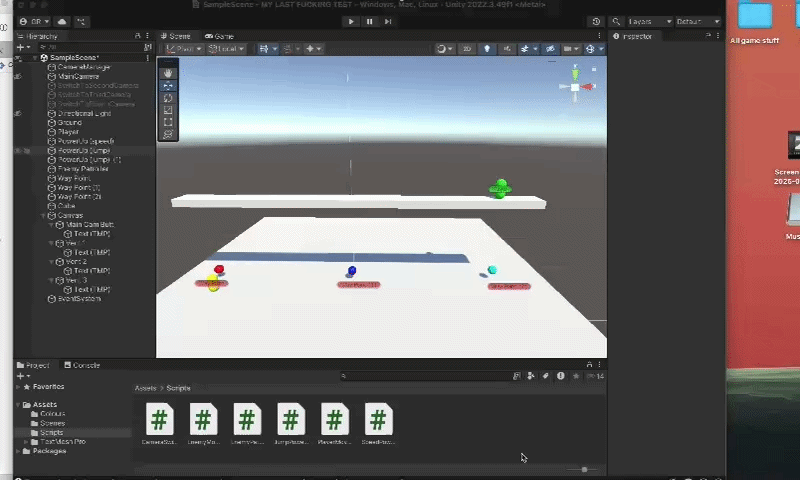Open the version control icon beside cloud
The width and height of the screenshot is (800, 480).
(x=81, y=21)
